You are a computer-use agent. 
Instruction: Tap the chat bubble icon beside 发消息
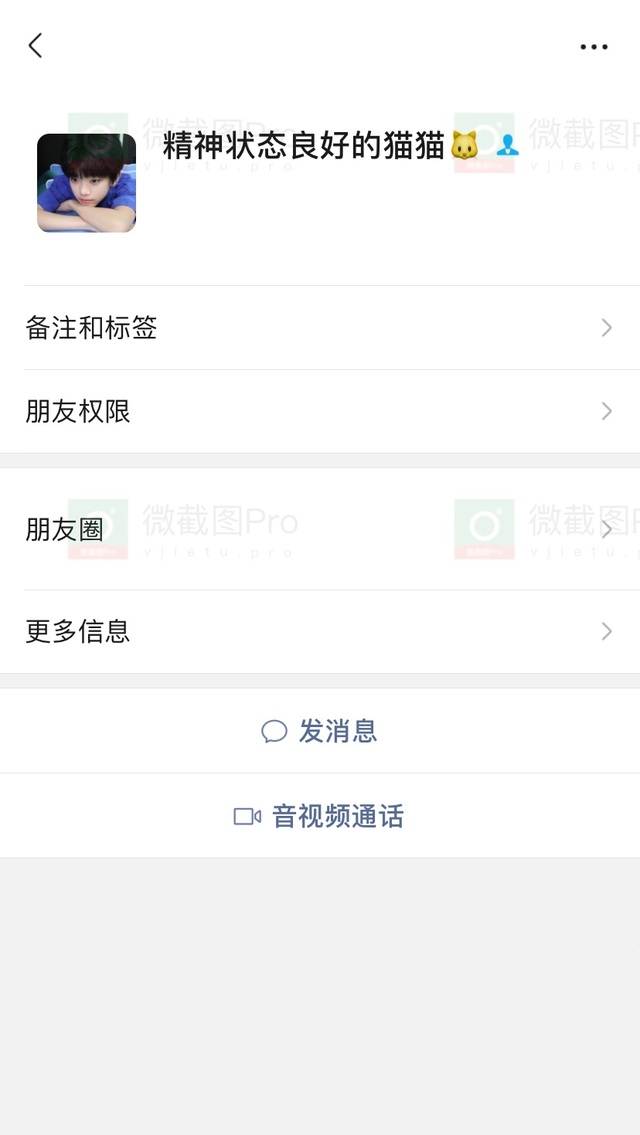point(274,731)
